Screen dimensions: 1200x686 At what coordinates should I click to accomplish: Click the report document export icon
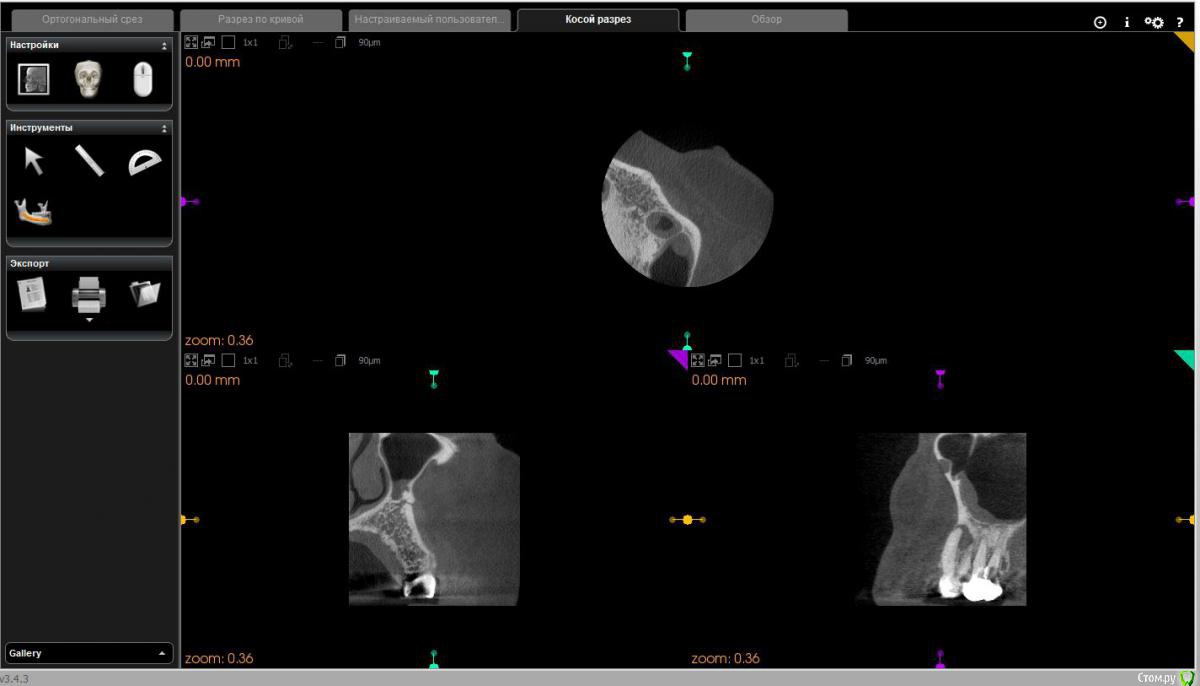(32, 294)
